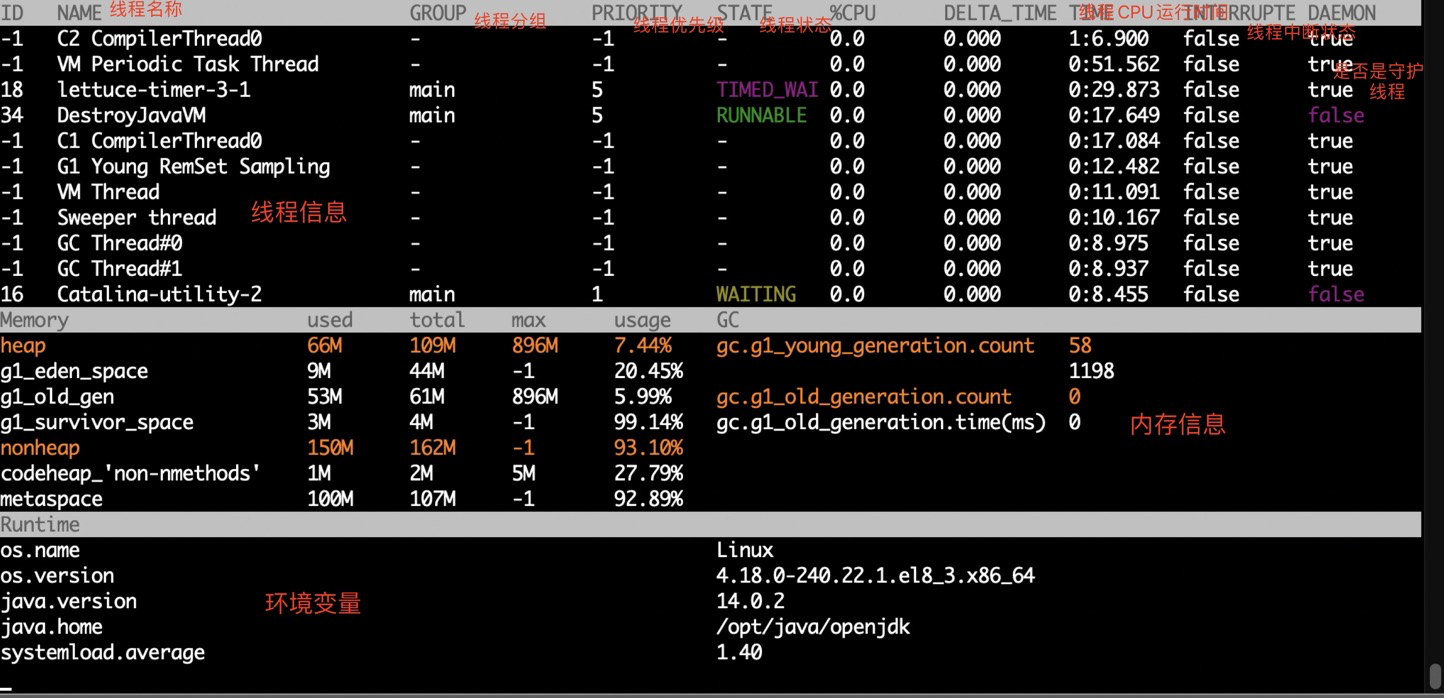The height and width of the screenshot is (698, 1444).
Task: Select the GC Thread#1 name
Action: click(x=119, y=269)
